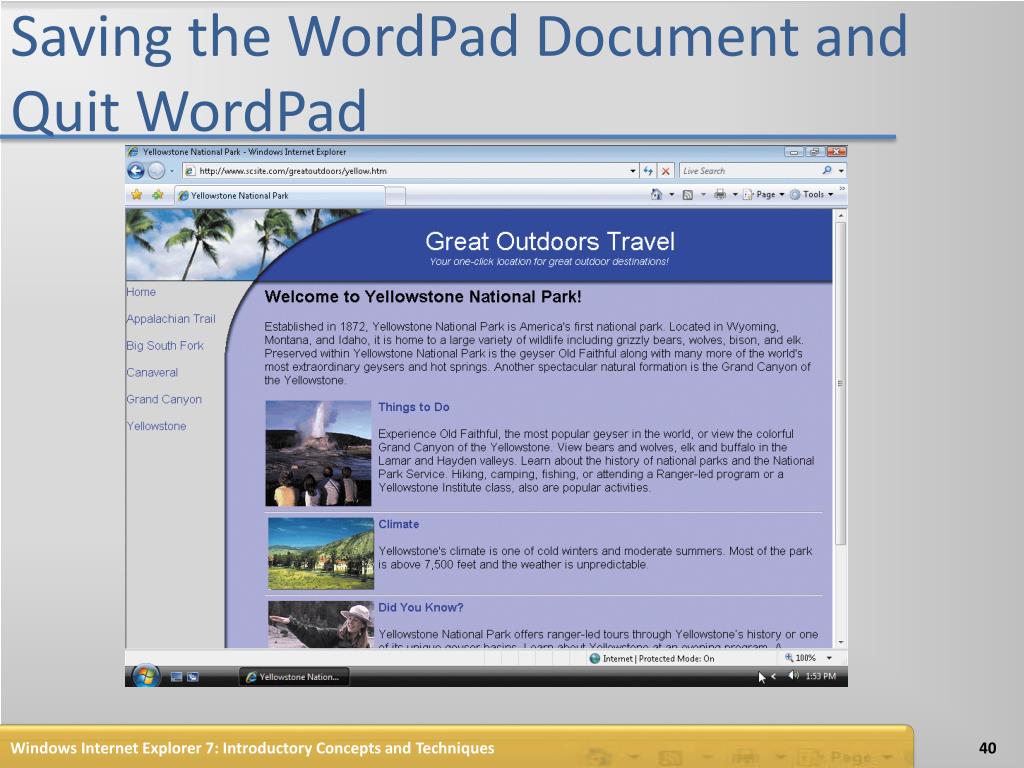Click the Home toolbar icon
1024x768 pixels.
(x=656, y=195)
